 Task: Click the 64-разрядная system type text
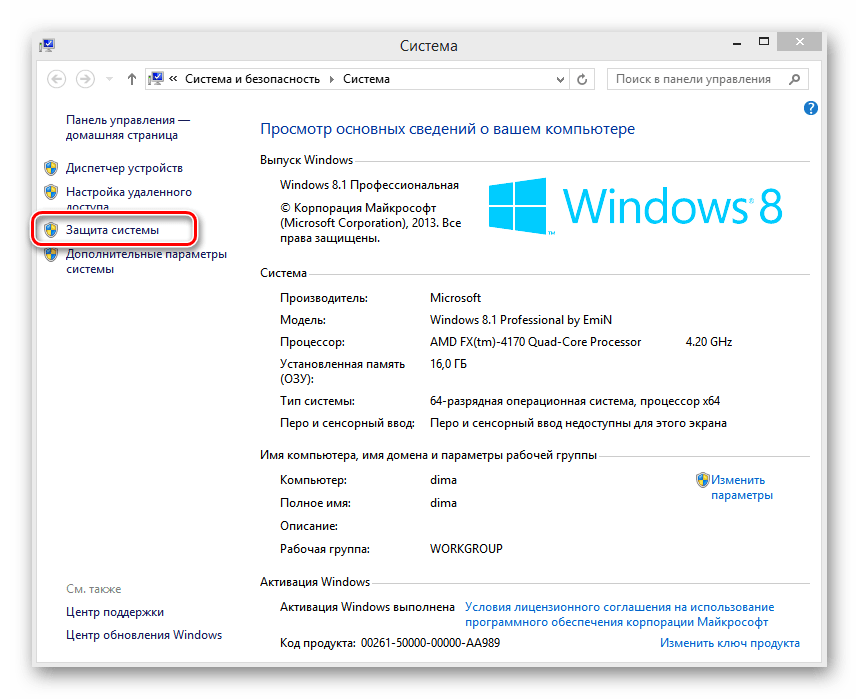[x=575, y=401]
